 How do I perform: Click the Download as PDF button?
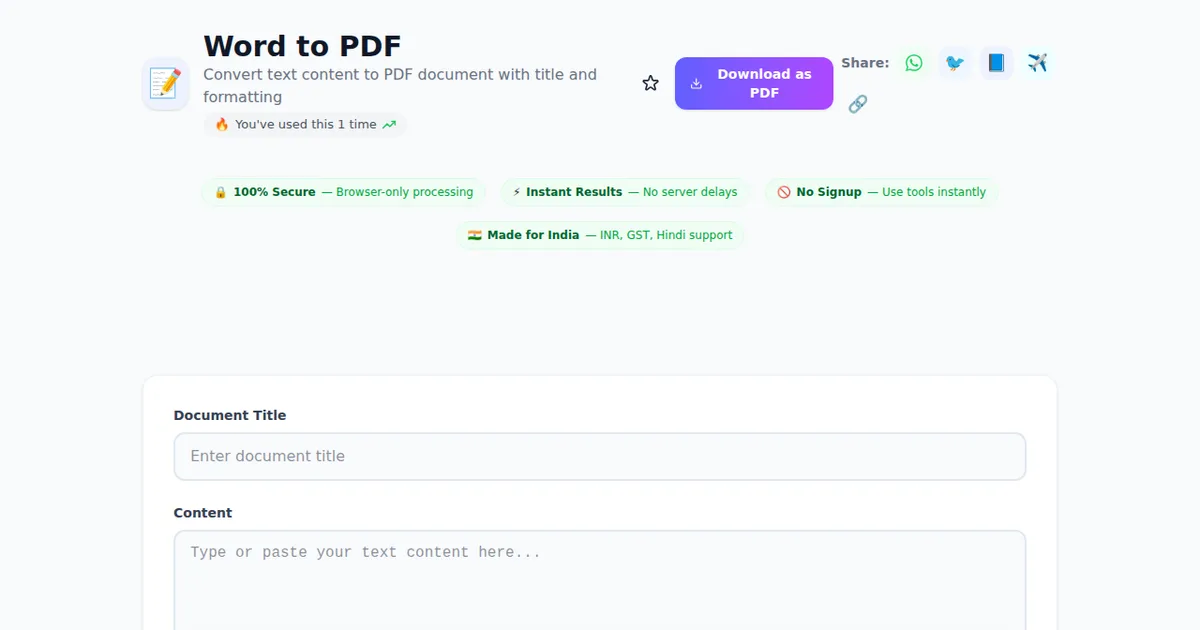(754, 83)
